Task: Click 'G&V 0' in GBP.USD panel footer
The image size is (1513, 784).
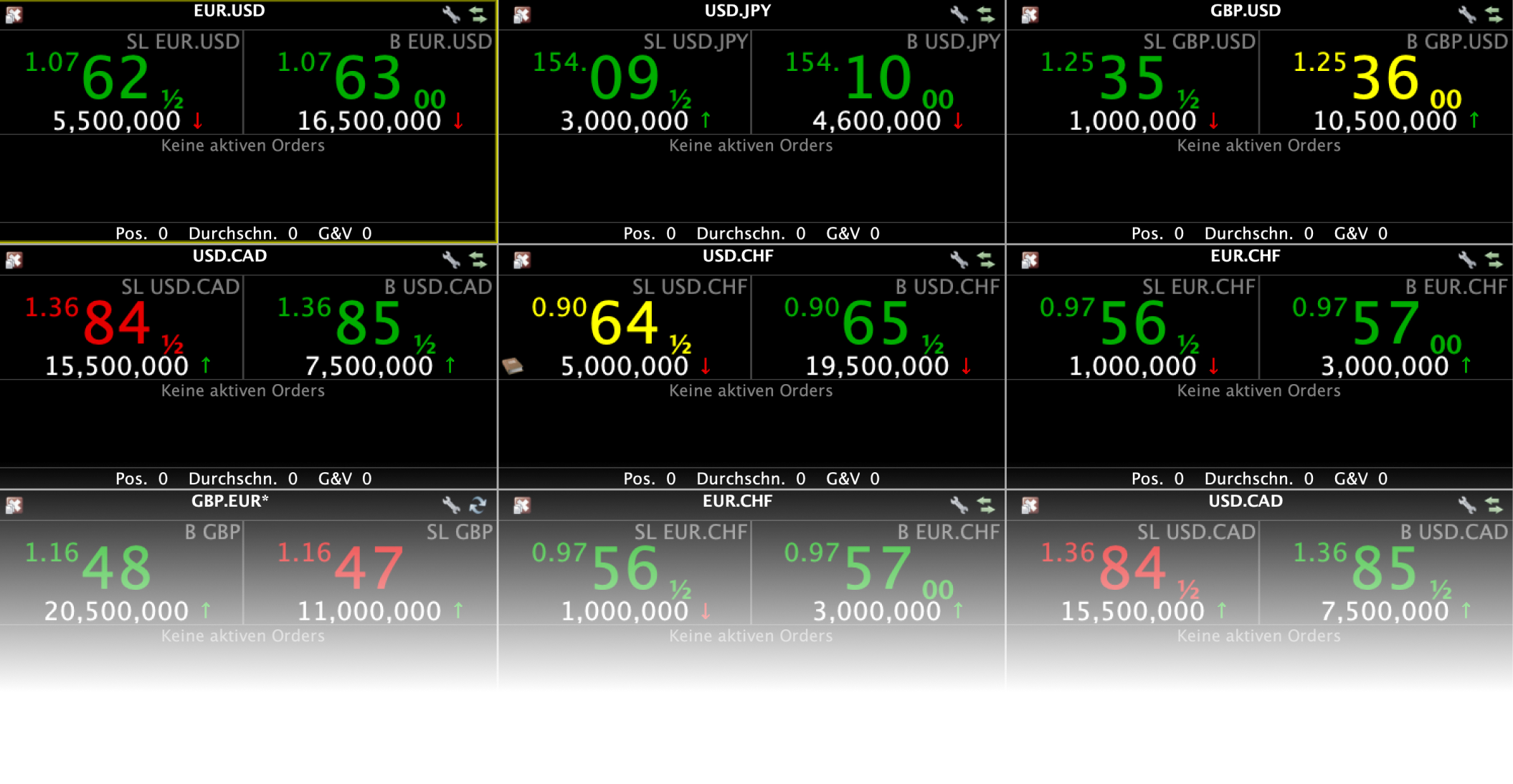Action: (x=1361, y=234)
